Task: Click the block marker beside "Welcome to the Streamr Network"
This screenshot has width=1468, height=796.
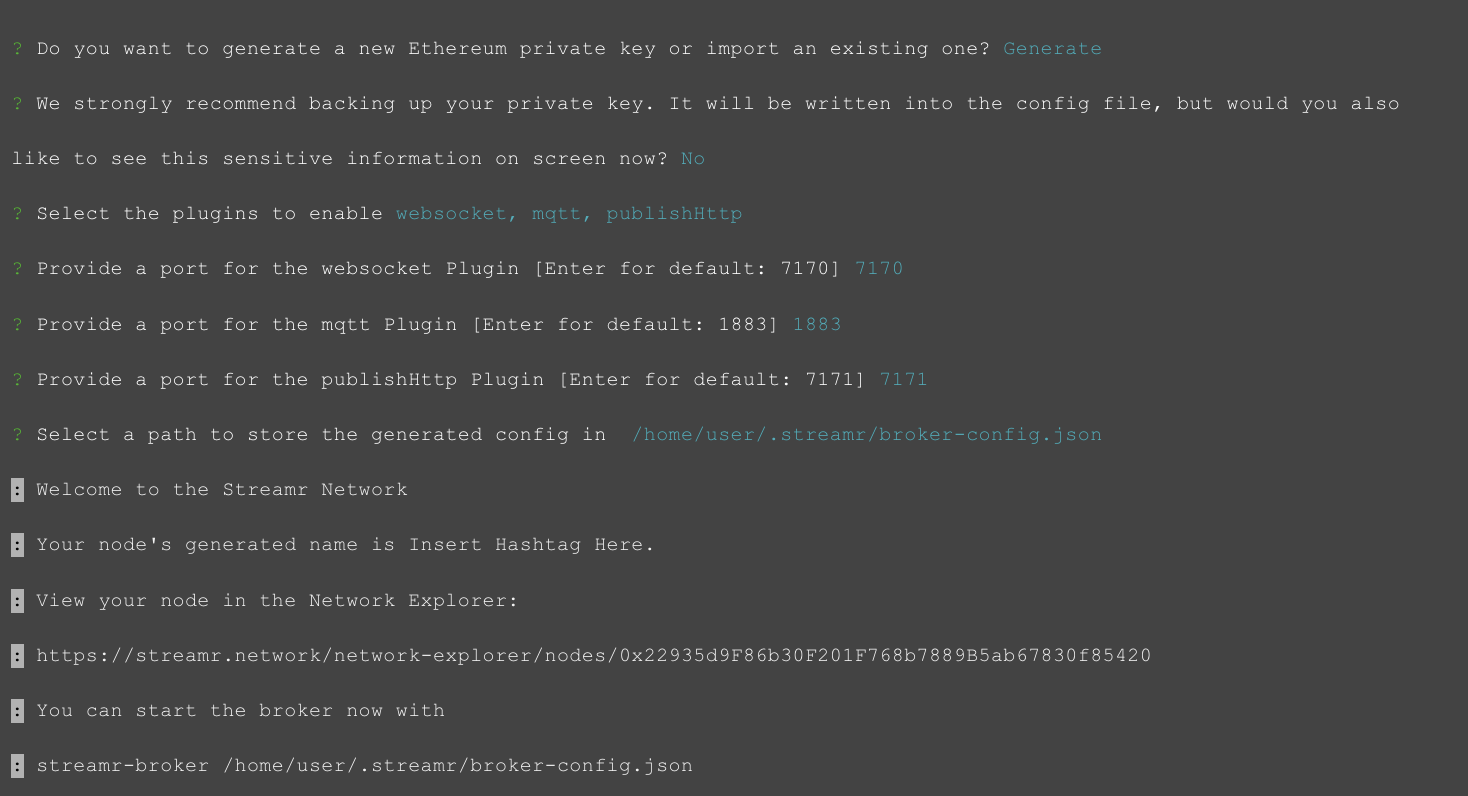Action: [17, 490]
